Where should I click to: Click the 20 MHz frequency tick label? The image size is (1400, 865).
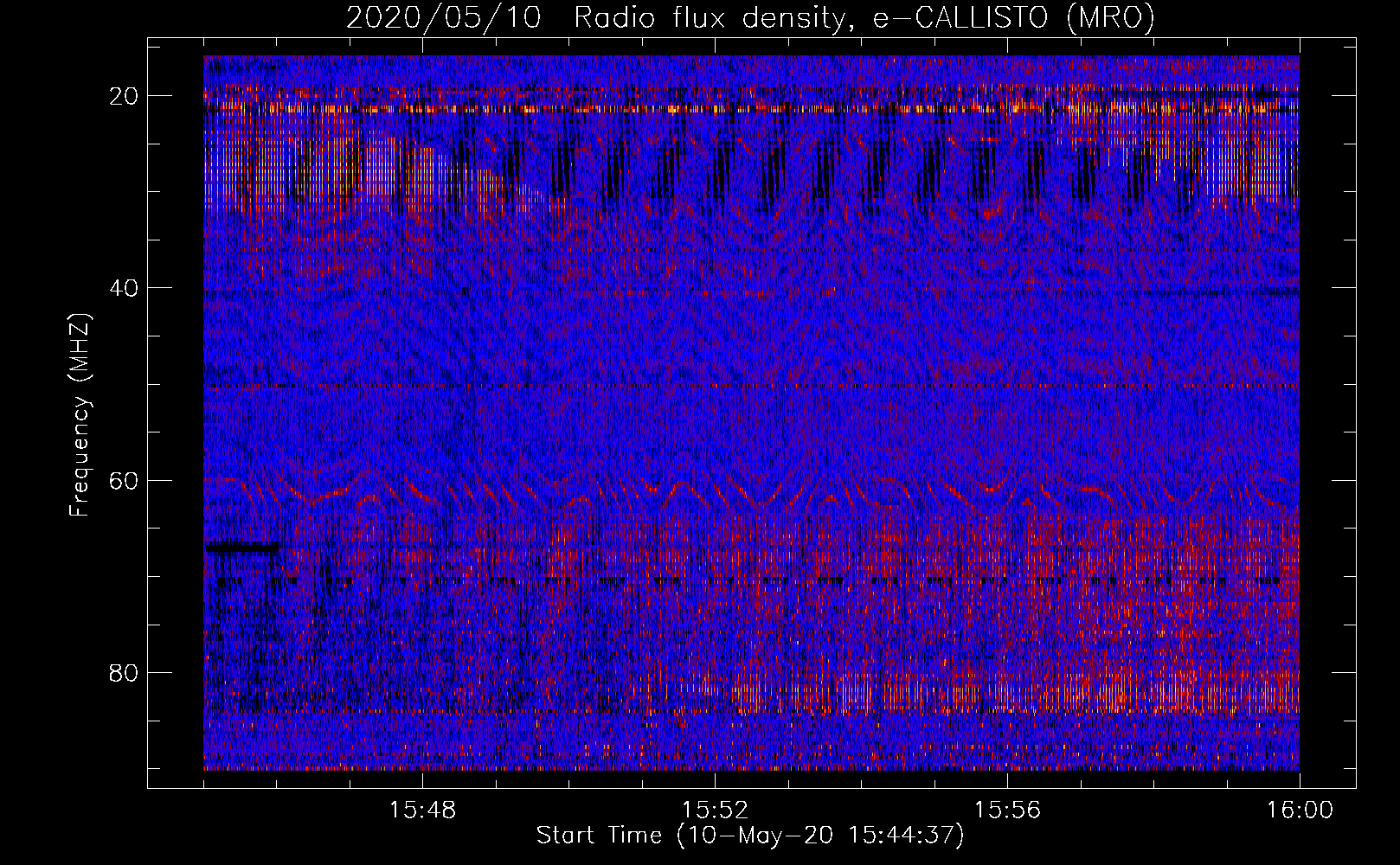click(125, 96)
